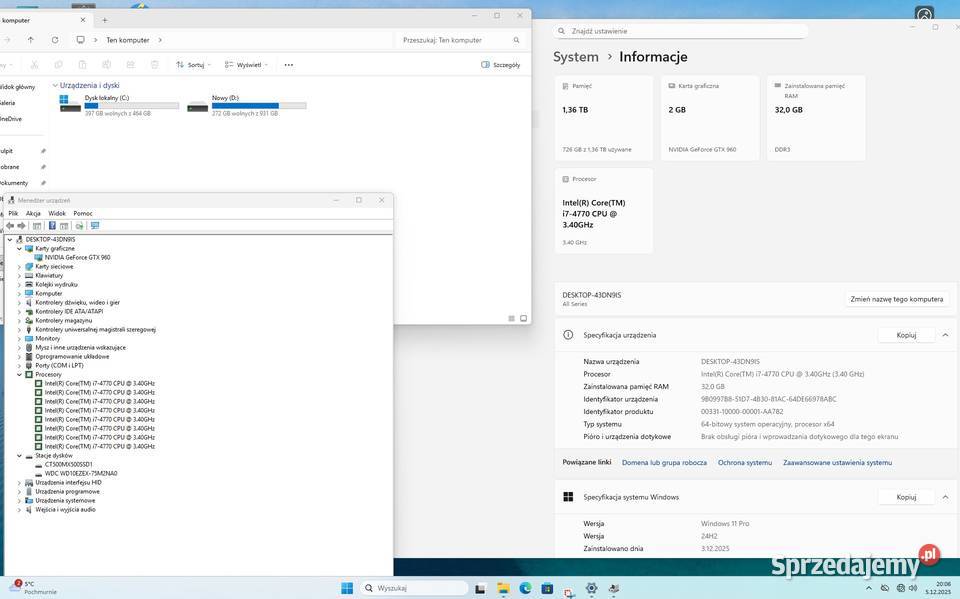Select the NVIDIA GeForce GTX 960 device
960x599 pixels.
pos(77,258)
